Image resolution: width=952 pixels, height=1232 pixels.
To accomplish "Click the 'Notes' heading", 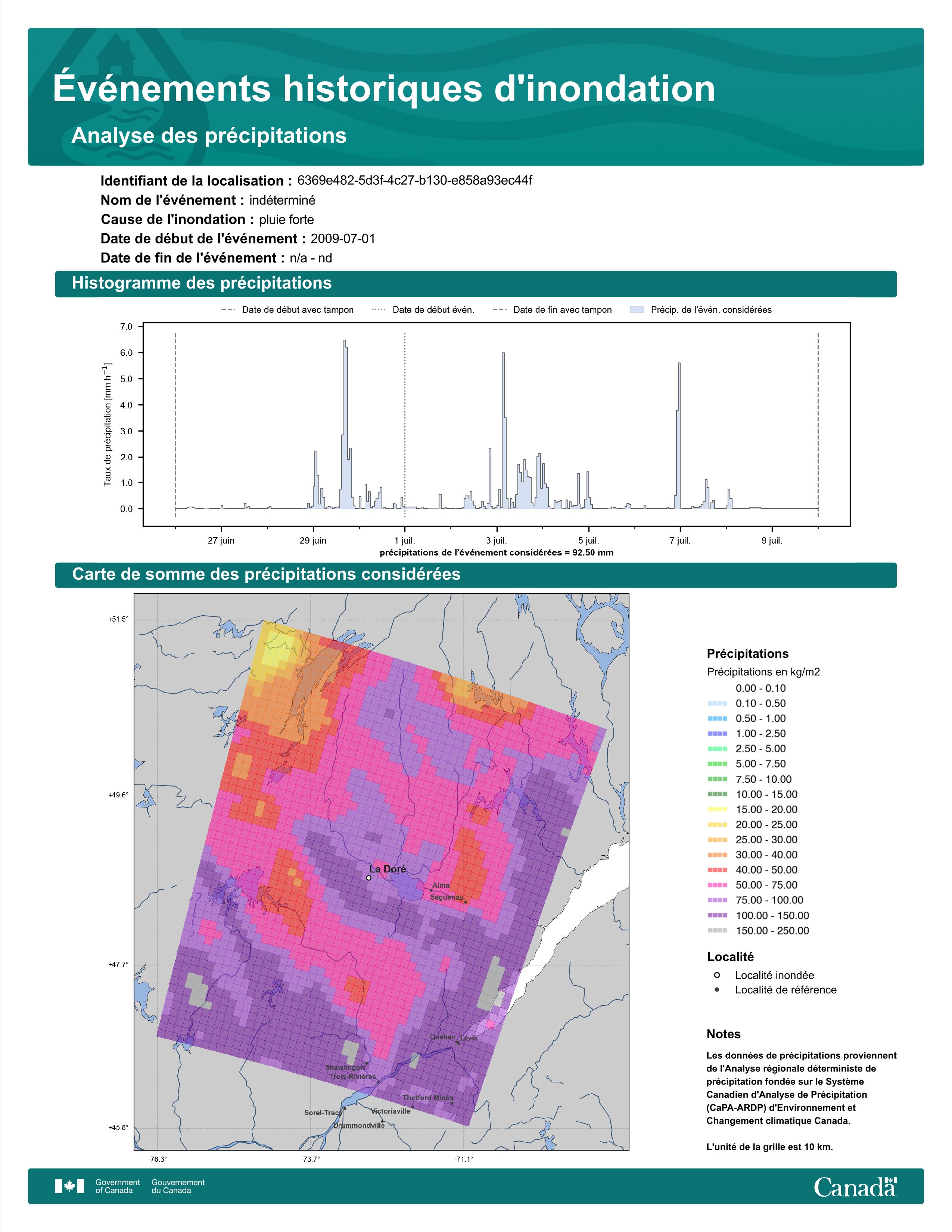I will click(724, 1034).
